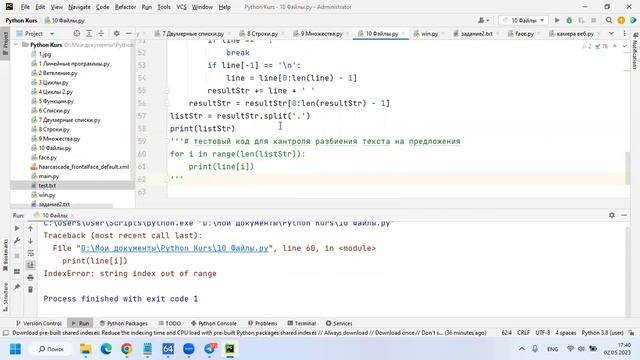Toggle soft-wrap in Run console
The width and height of the screenshot is (640, 360).
tap(31, 253)
